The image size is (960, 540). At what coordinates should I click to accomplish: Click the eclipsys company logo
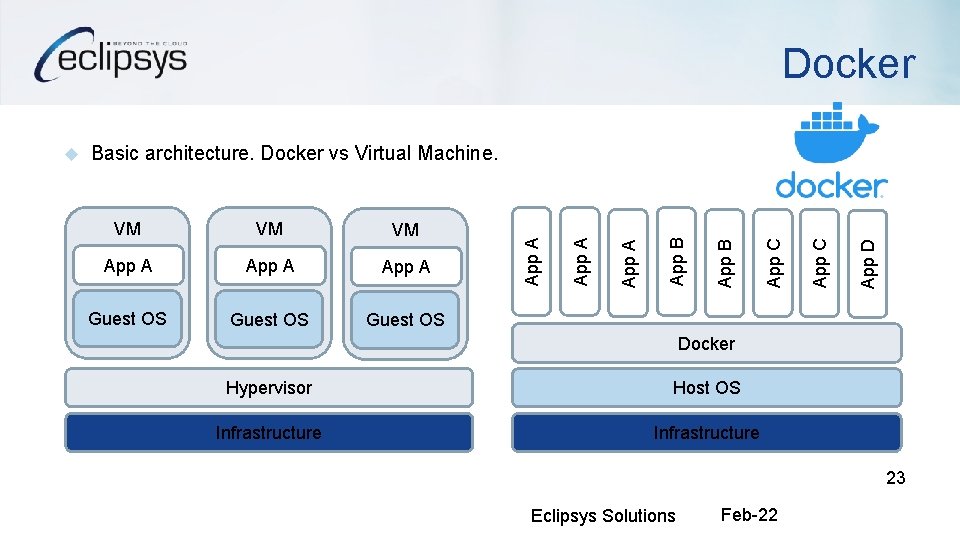click(x=111, y=55)
